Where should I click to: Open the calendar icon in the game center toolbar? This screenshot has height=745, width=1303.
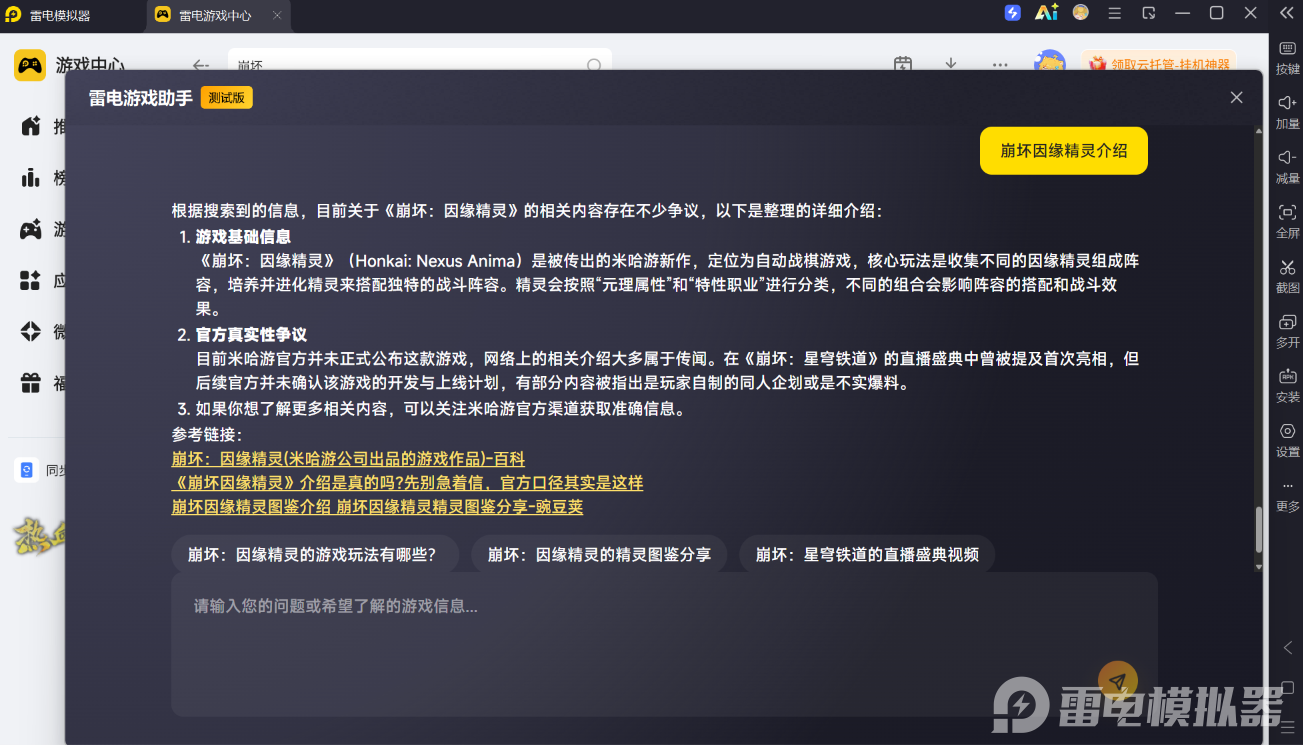coord(903,63)
